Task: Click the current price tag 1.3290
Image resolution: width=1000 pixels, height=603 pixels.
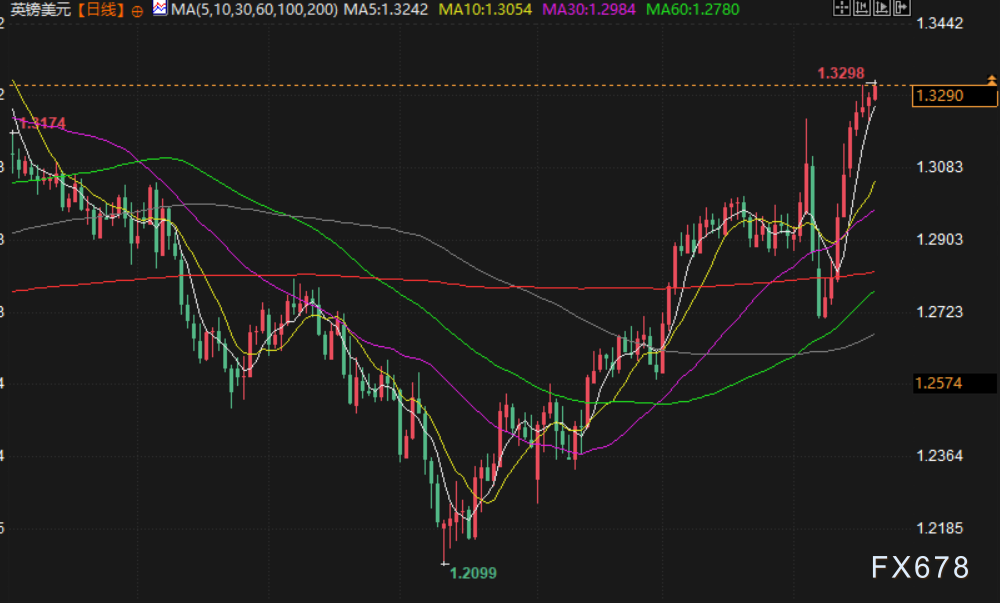Action: (x=938, y=96)
